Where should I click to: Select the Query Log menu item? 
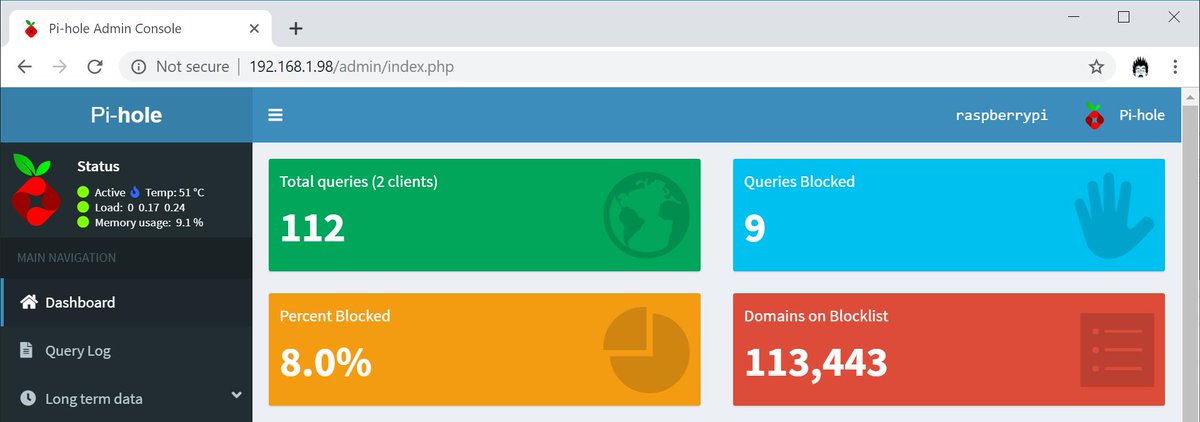(78, 351)
